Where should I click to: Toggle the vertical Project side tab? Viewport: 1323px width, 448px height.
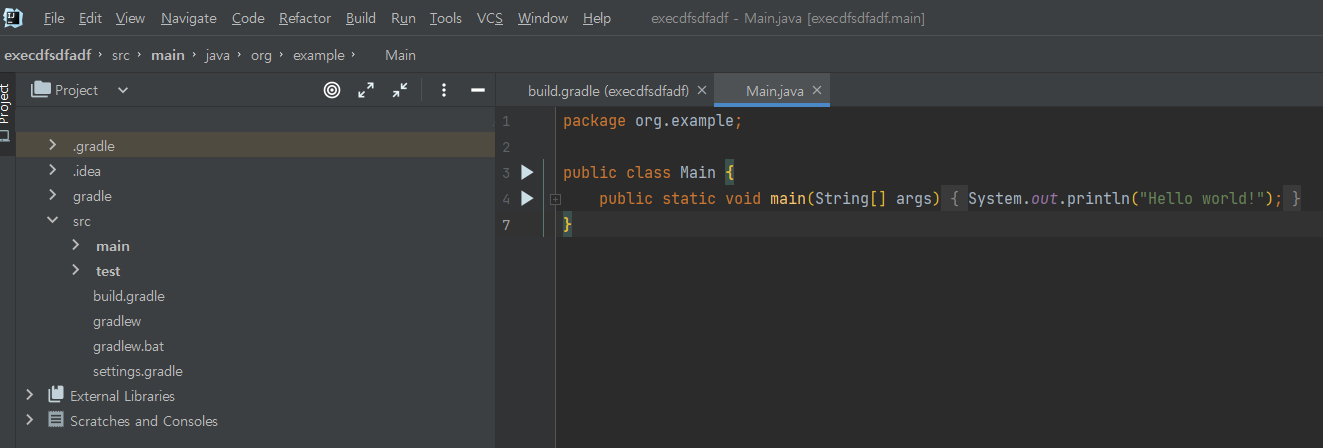7,113
